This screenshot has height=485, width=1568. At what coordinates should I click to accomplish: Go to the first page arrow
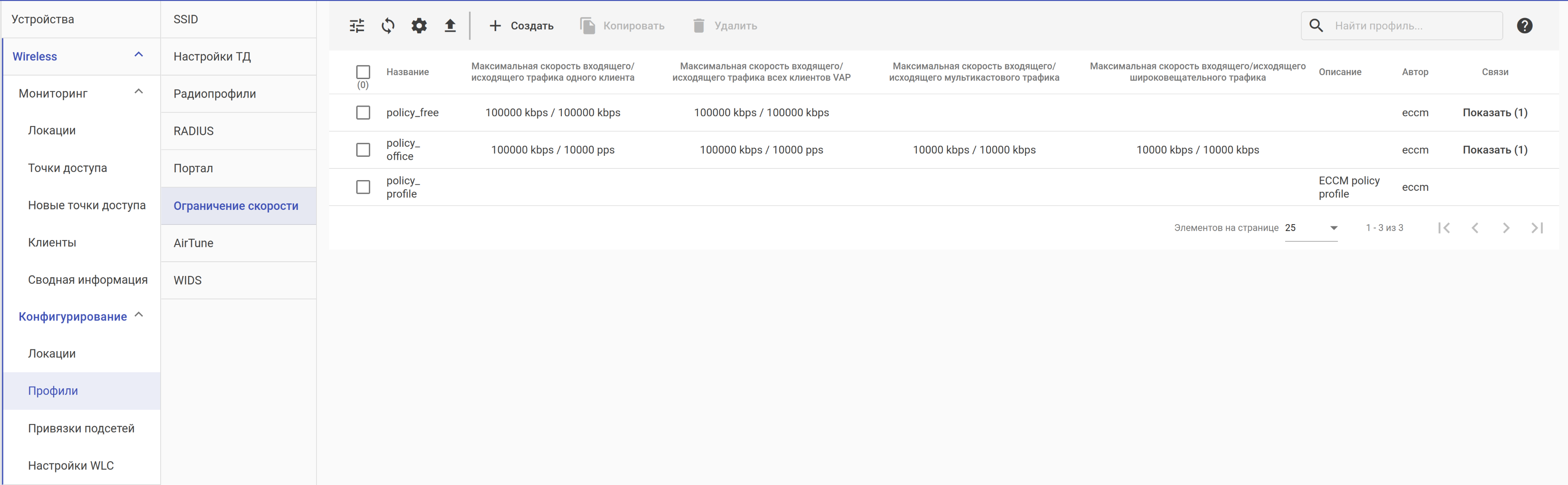coord(1444,228)
